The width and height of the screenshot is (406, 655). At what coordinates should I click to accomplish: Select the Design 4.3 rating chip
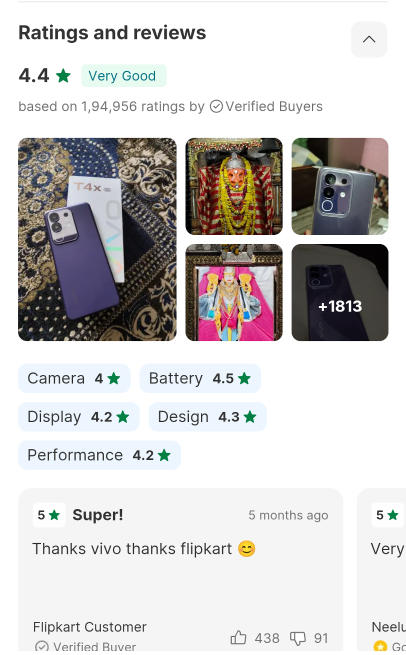[207, 417]
